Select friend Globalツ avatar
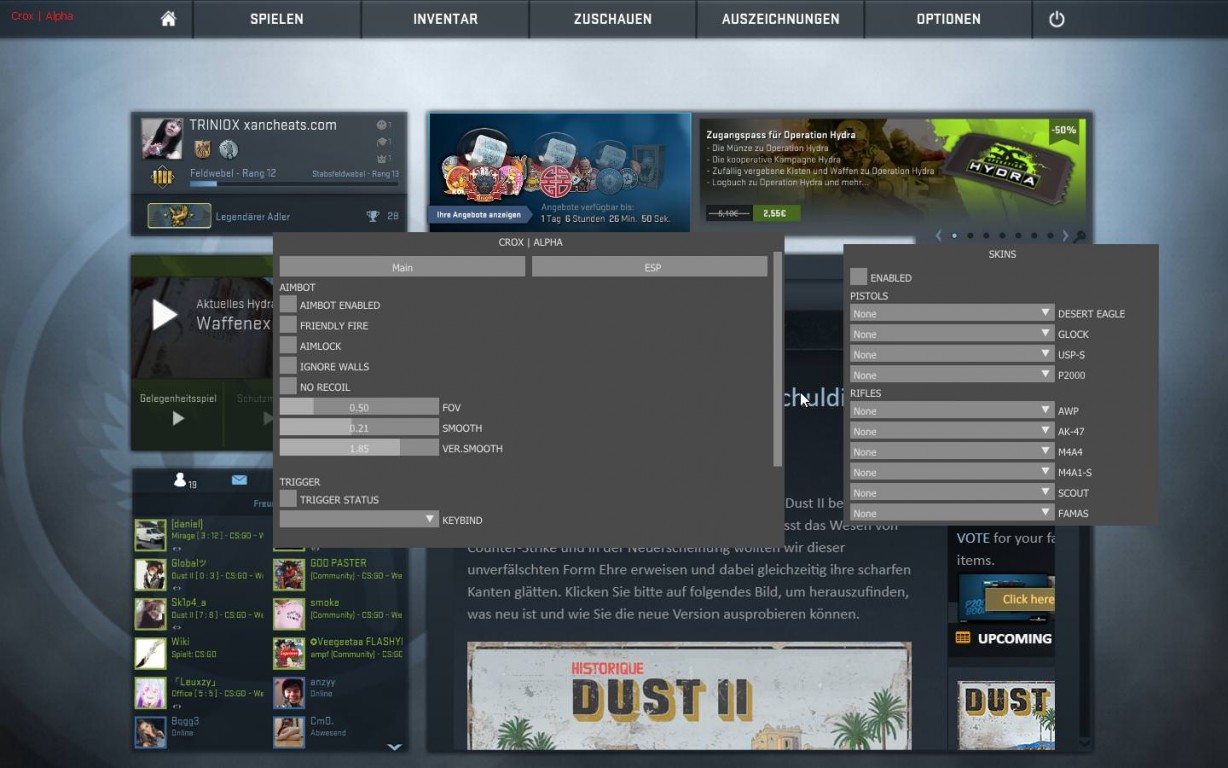Viewport: 1228px width, 768px height. [150, 574]
